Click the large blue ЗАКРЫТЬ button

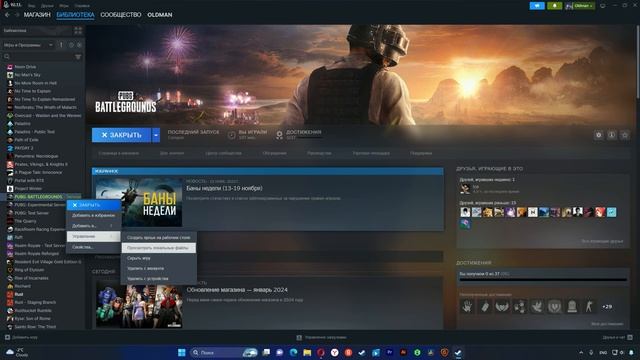click(121, 135)
